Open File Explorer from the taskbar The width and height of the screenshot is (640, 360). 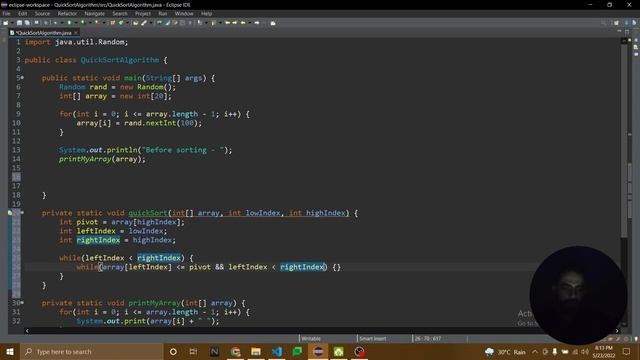coord(256,351)
